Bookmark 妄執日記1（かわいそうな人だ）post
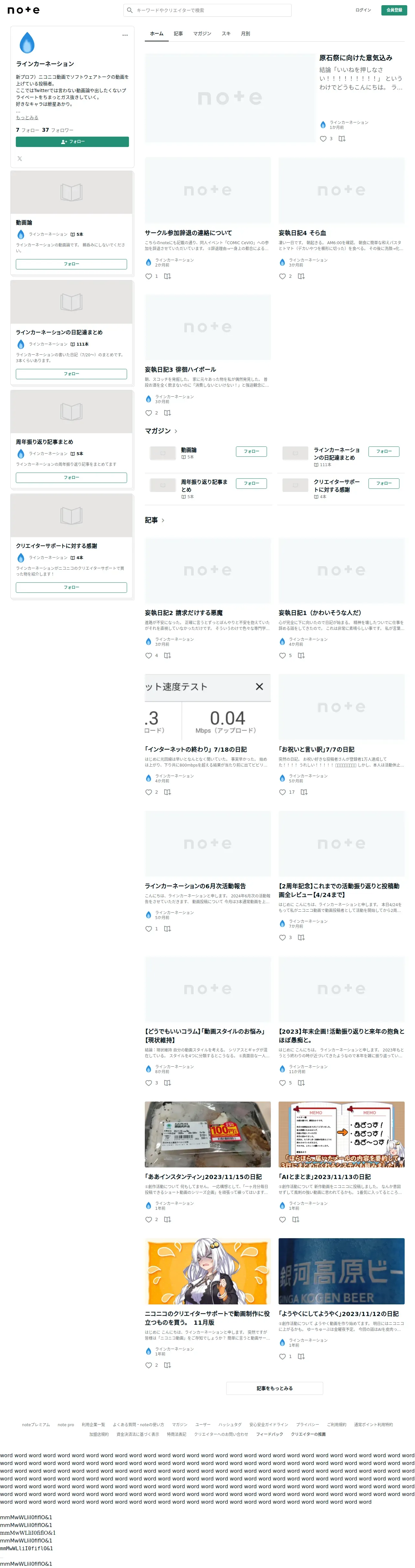This screenshot has height=1568, width=415. (301, 655)
